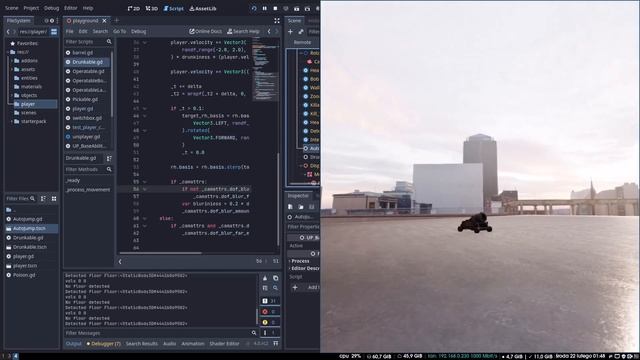This screenshot has height=360, width=640.
Task: Switch FileSystem file list to grid view
Action: coord(54,199)
